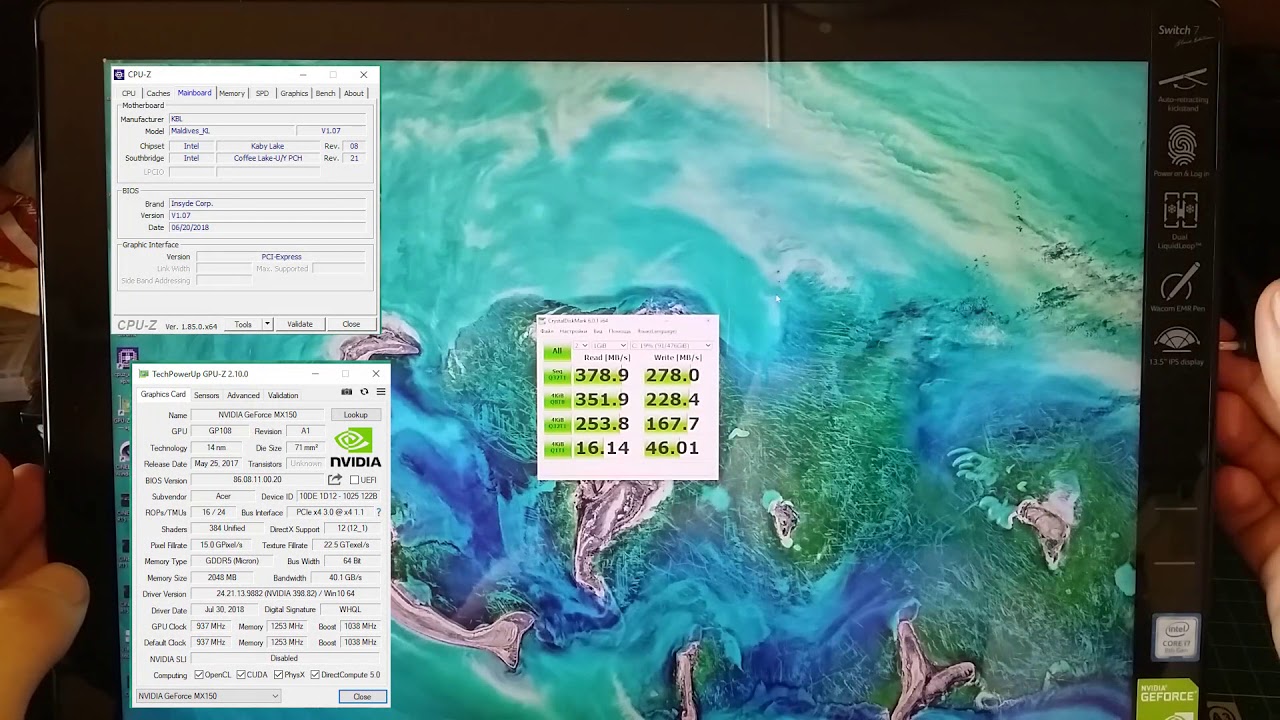
Task: Click the GPU name field NVIDIA GeForce MX150
Action: coord(257,415)
